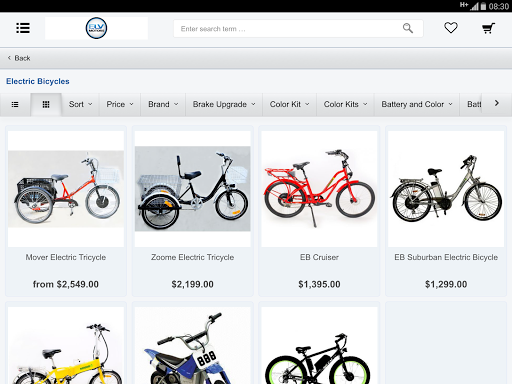
Task: Expand the Sort dropdown
Action: (x=80, y=104)
